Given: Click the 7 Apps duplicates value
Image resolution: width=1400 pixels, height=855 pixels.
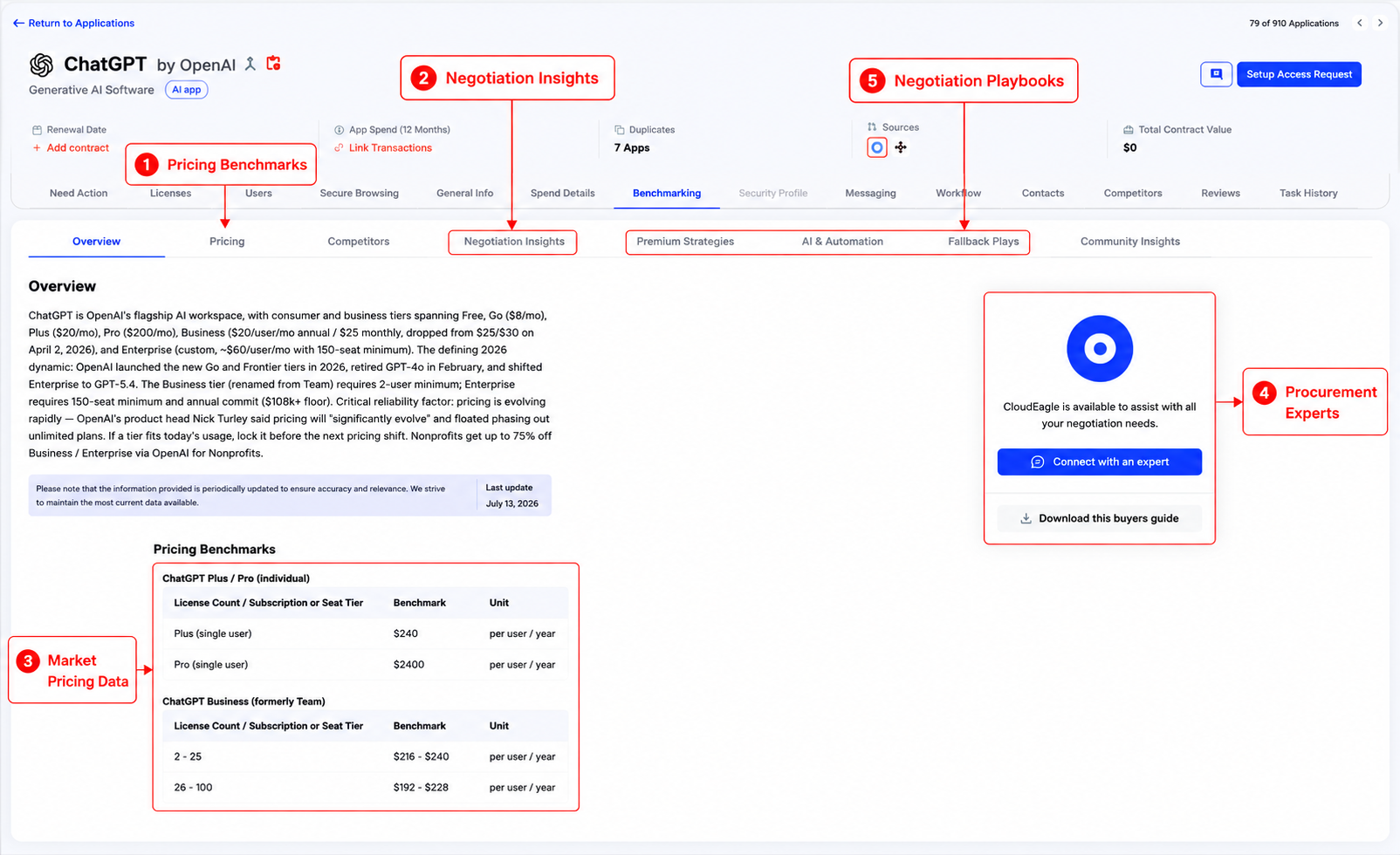Looking at the screenshot, I should [632, 148].
